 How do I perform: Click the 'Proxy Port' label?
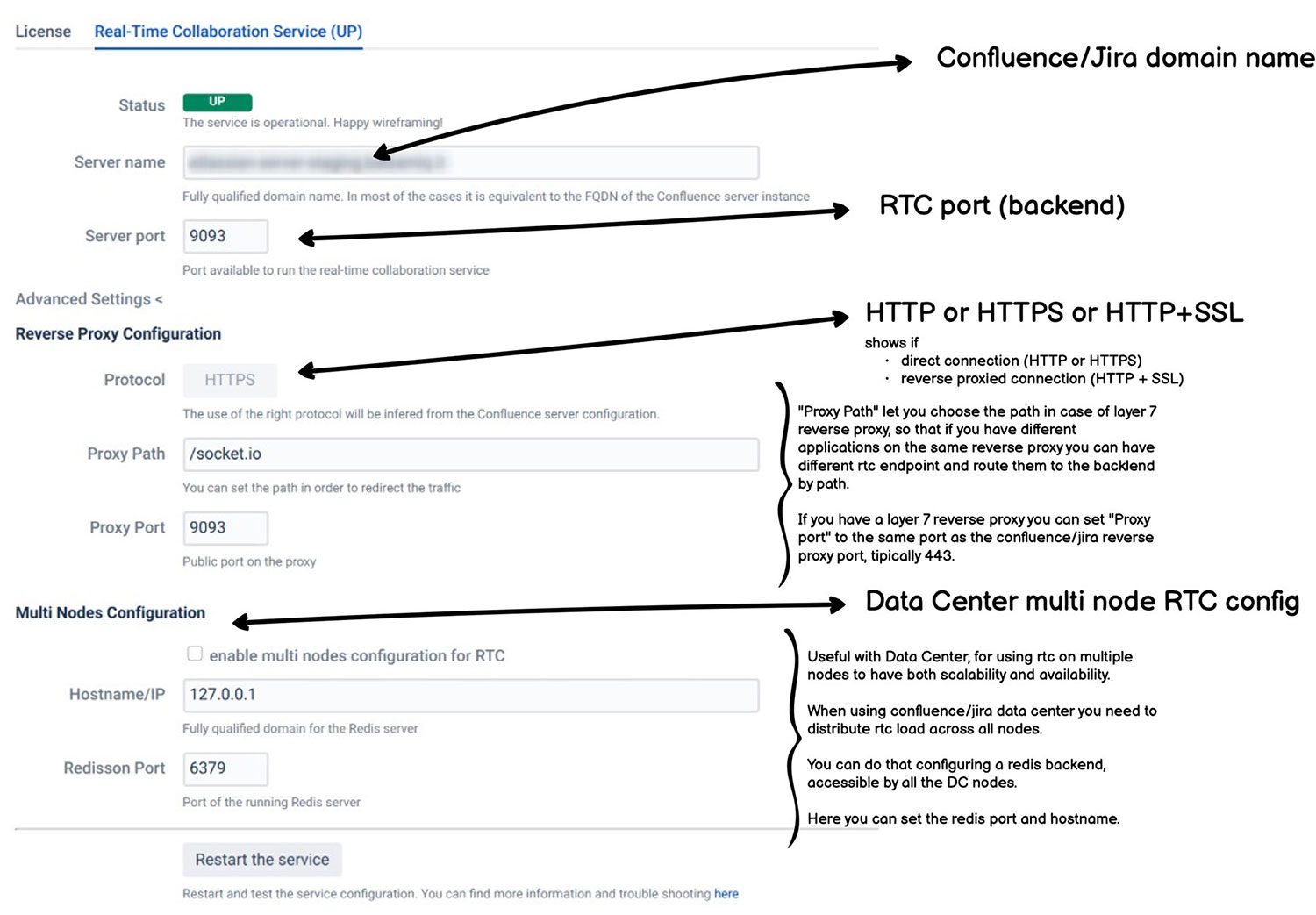tap(127, 527)
